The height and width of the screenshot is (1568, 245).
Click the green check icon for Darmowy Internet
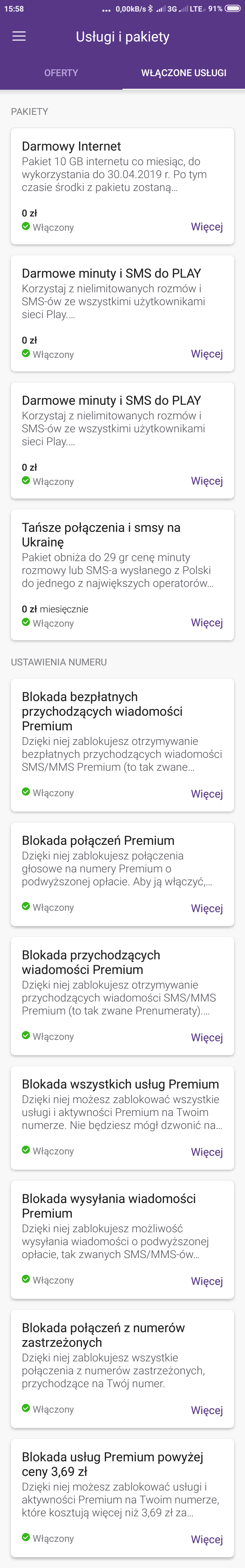tap(26, 226)
